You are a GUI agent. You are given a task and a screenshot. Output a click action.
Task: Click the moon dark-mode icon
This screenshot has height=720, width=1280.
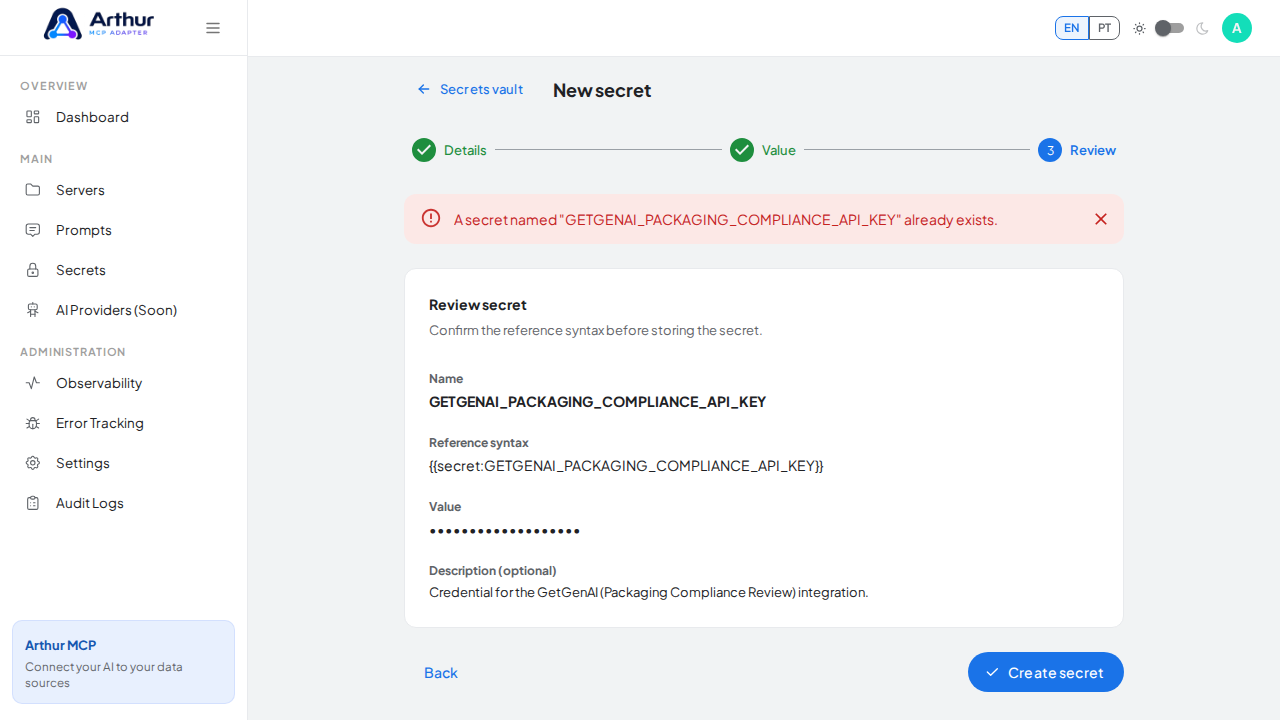pos(1202,28)
